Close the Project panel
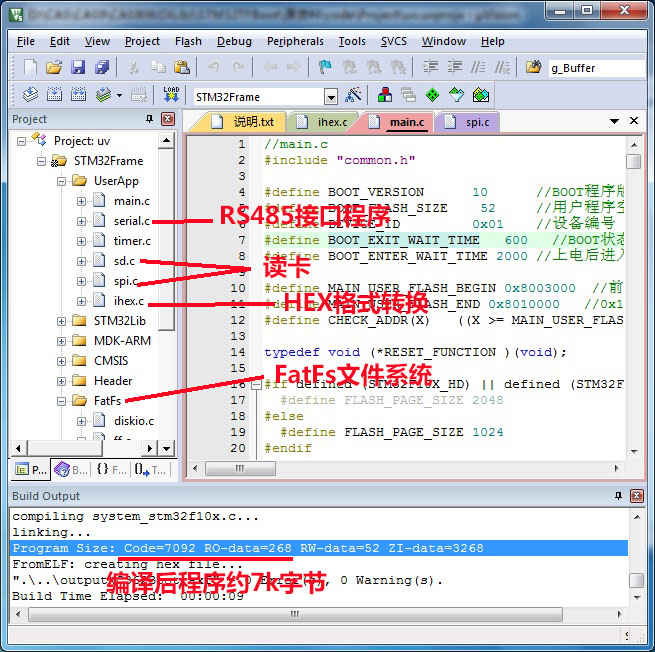Viewport: 655px width, 652px height. point(168,119)
